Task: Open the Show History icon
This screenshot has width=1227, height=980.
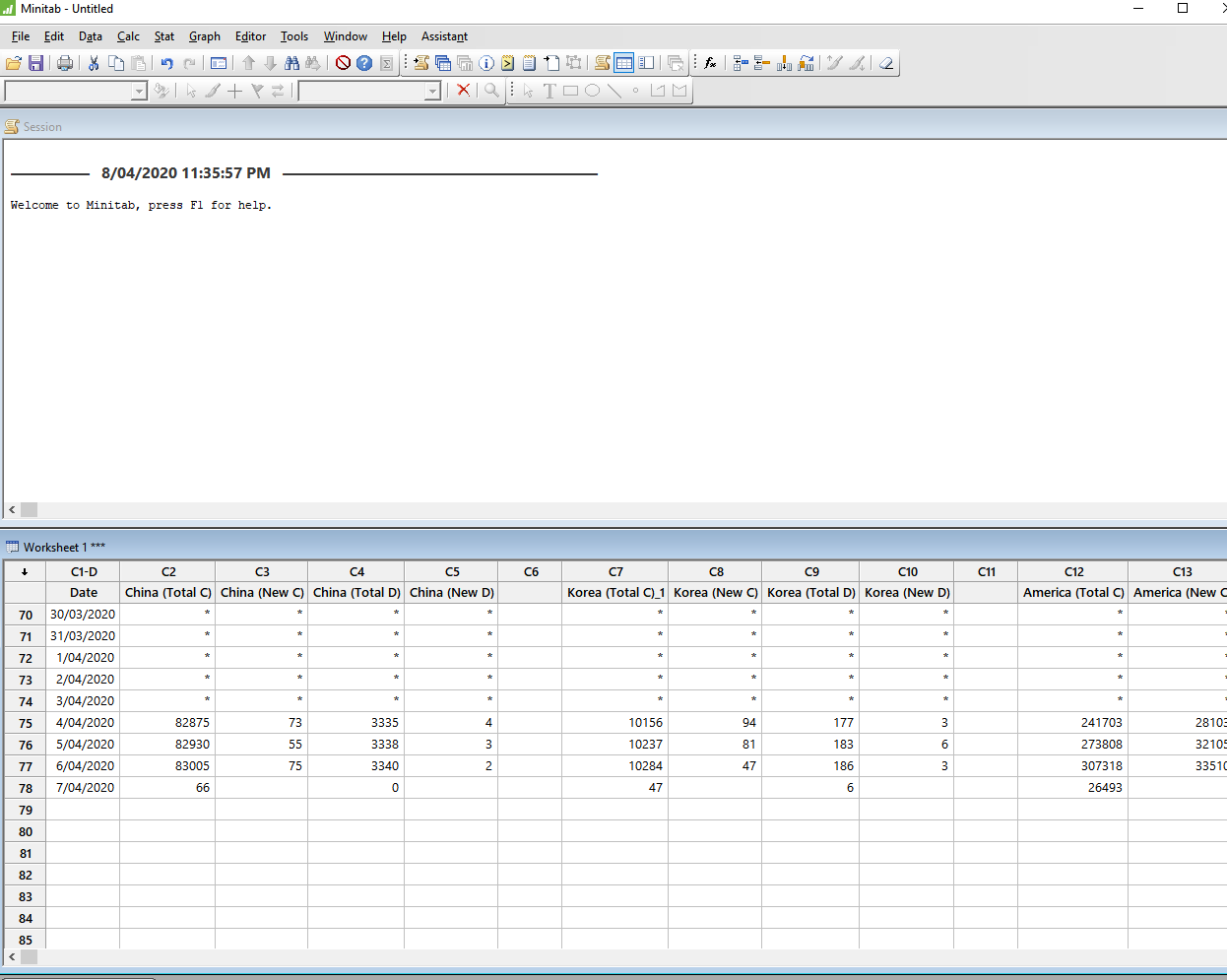Action: [x=507, y=63]
